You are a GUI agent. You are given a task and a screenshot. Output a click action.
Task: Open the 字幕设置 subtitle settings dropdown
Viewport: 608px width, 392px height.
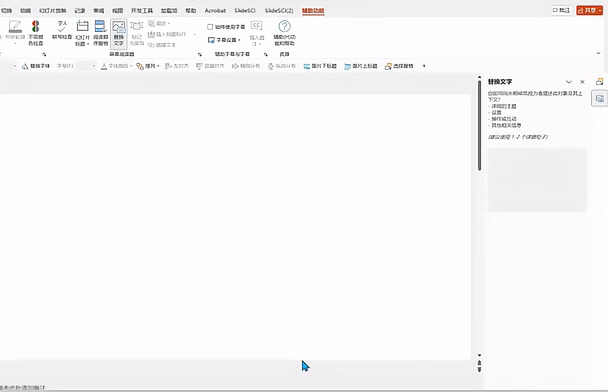[x=225, y=40]
